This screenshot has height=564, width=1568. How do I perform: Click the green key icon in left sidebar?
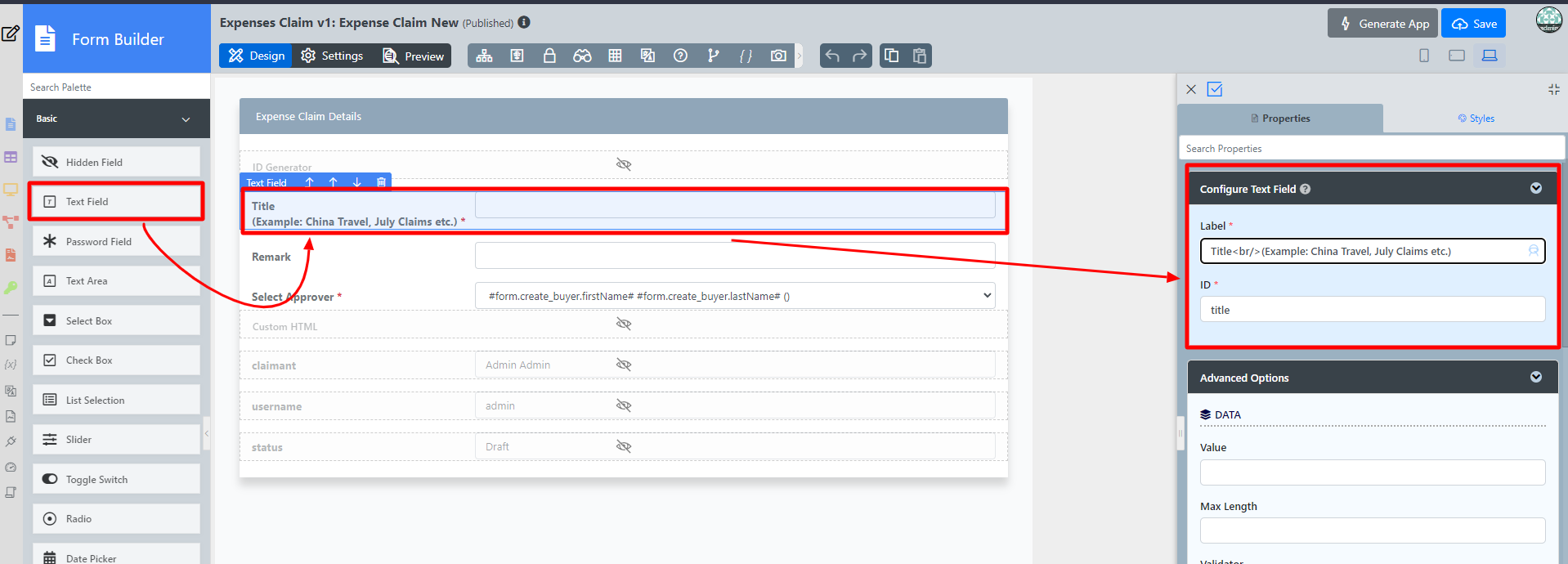point(11,287)
